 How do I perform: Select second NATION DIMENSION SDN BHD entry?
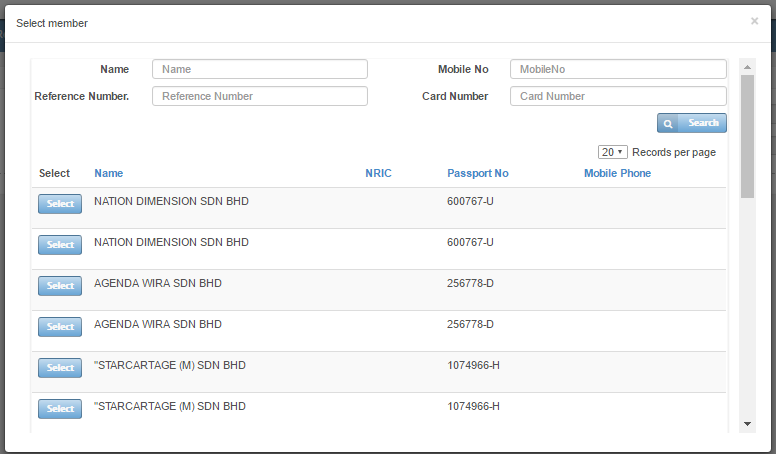60,245
